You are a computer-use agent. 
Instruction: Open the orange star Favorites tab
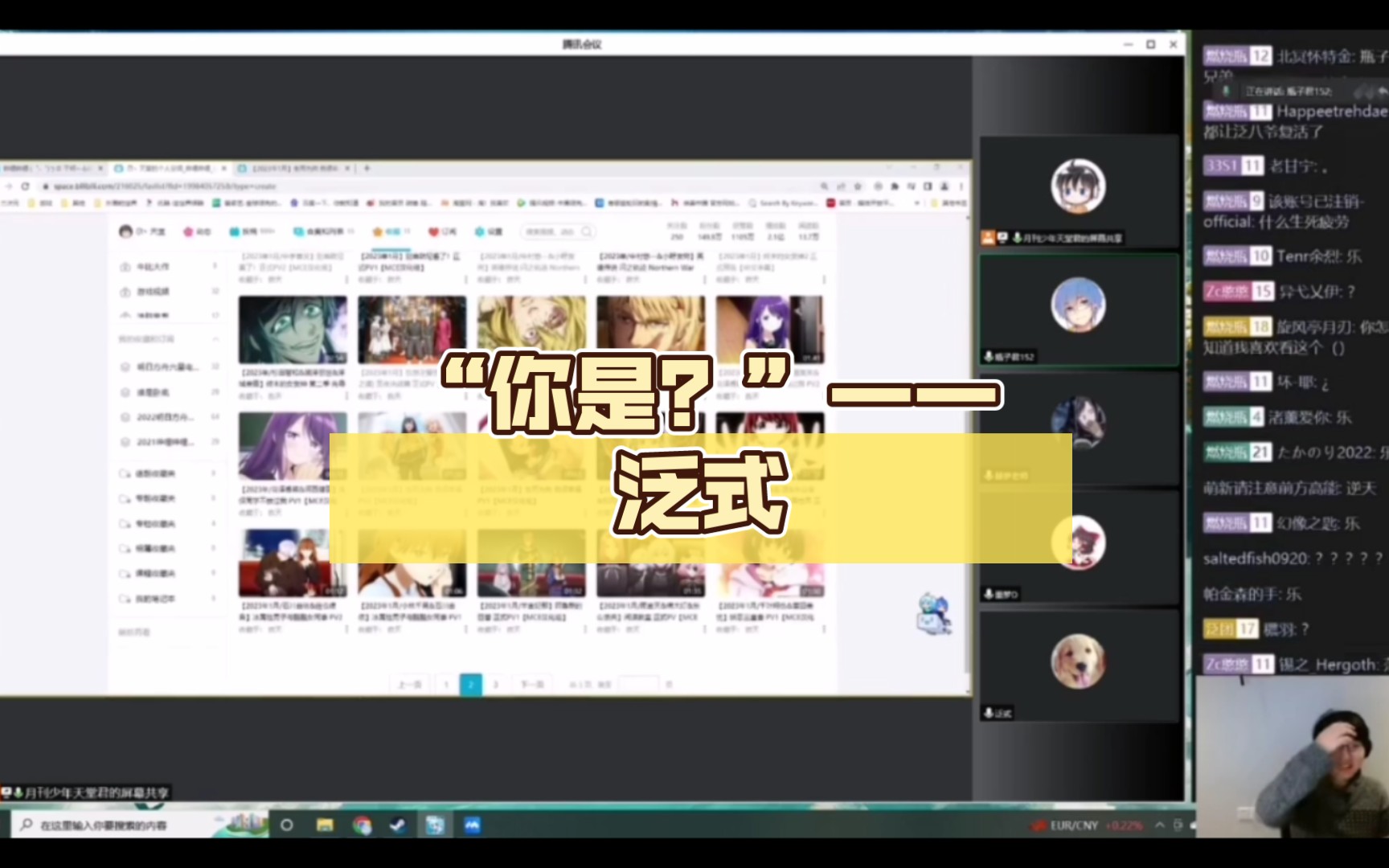tap(391, 231)
